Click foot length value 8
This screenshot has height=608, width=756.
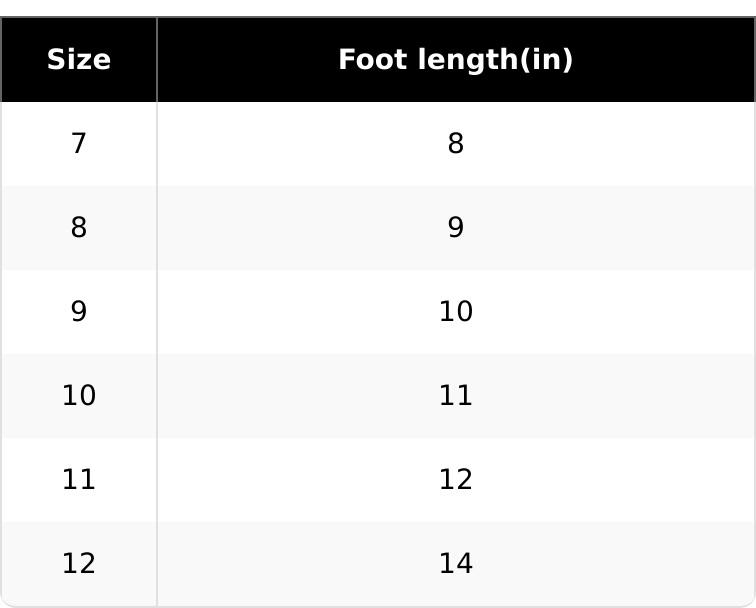pos(455,144)
